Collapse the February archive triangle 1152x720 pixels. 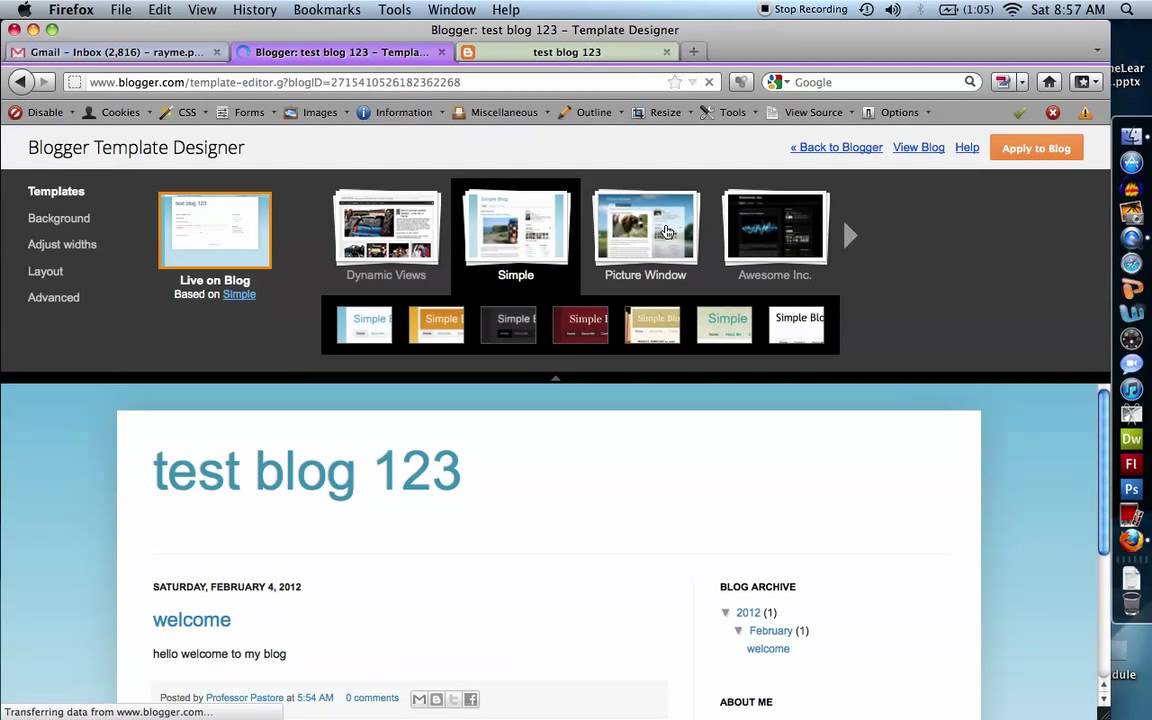coord(738,630)
